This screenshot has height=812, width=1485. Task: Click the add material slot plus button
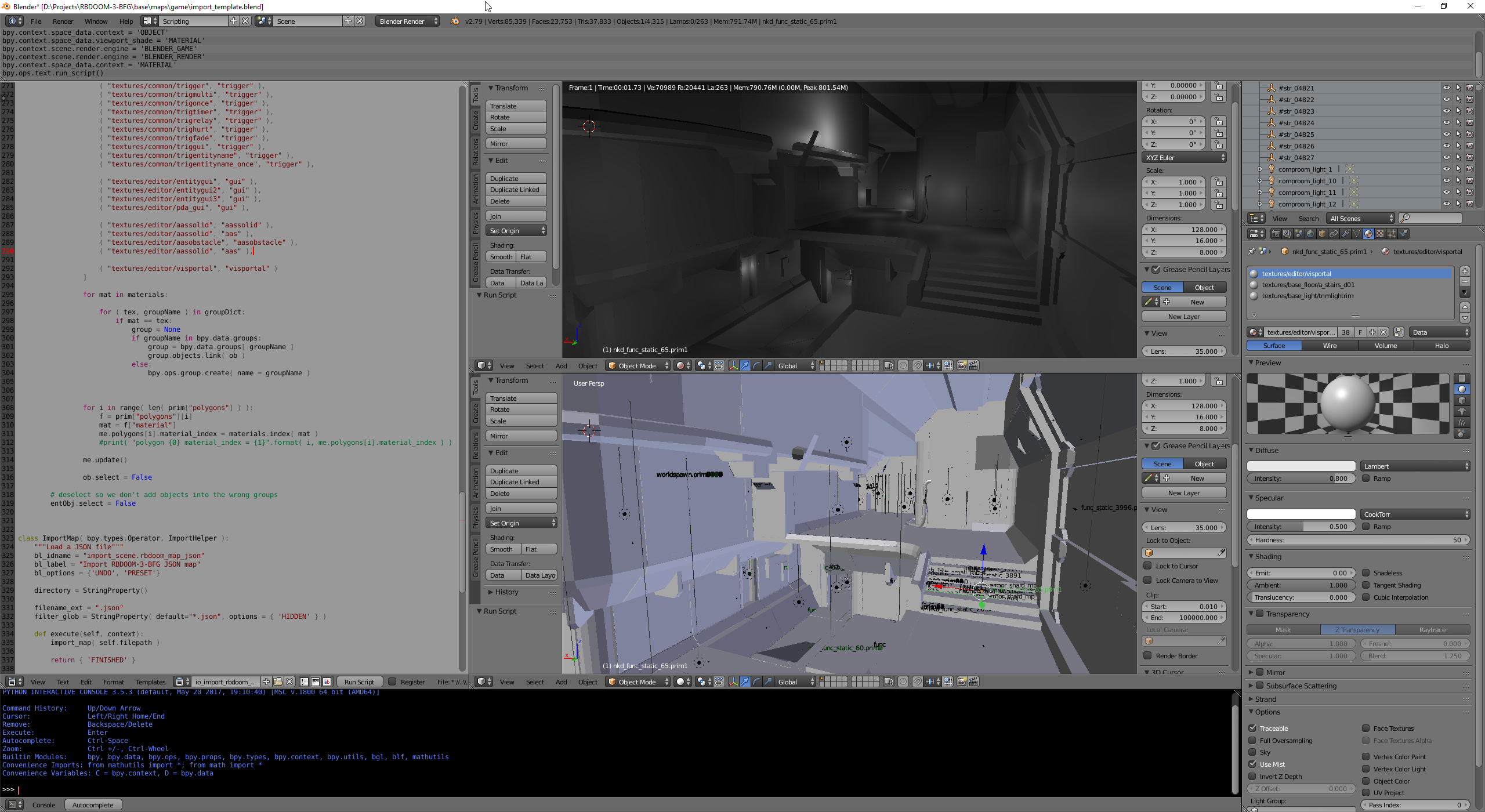(1465, 271)
